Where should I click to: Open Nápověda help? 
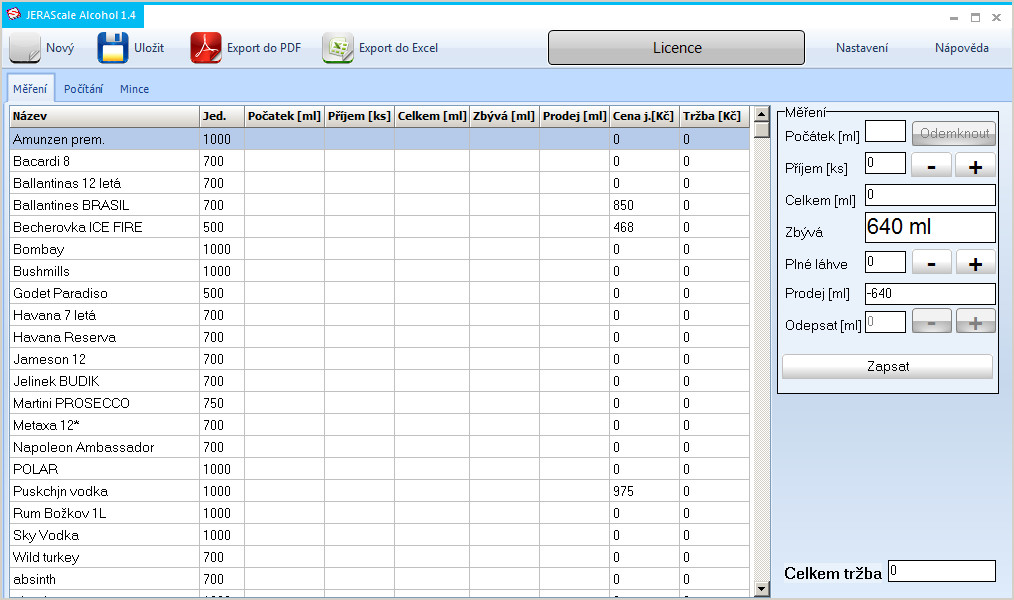point(962,48)
